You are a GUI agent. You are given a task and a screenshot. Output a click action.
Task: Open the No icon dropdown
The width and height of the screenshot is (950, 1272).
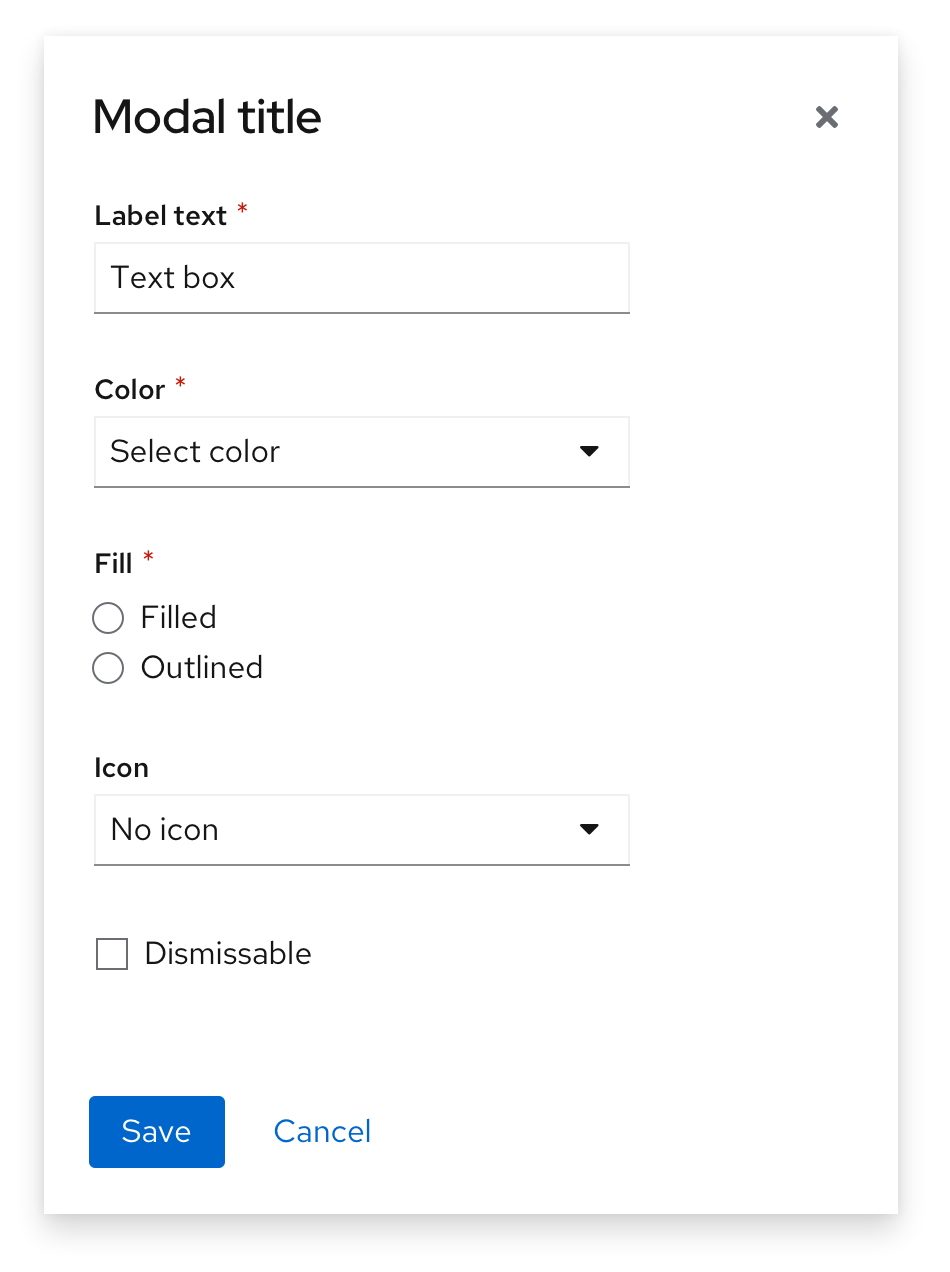pyautogui.click(x=362, y=830)
